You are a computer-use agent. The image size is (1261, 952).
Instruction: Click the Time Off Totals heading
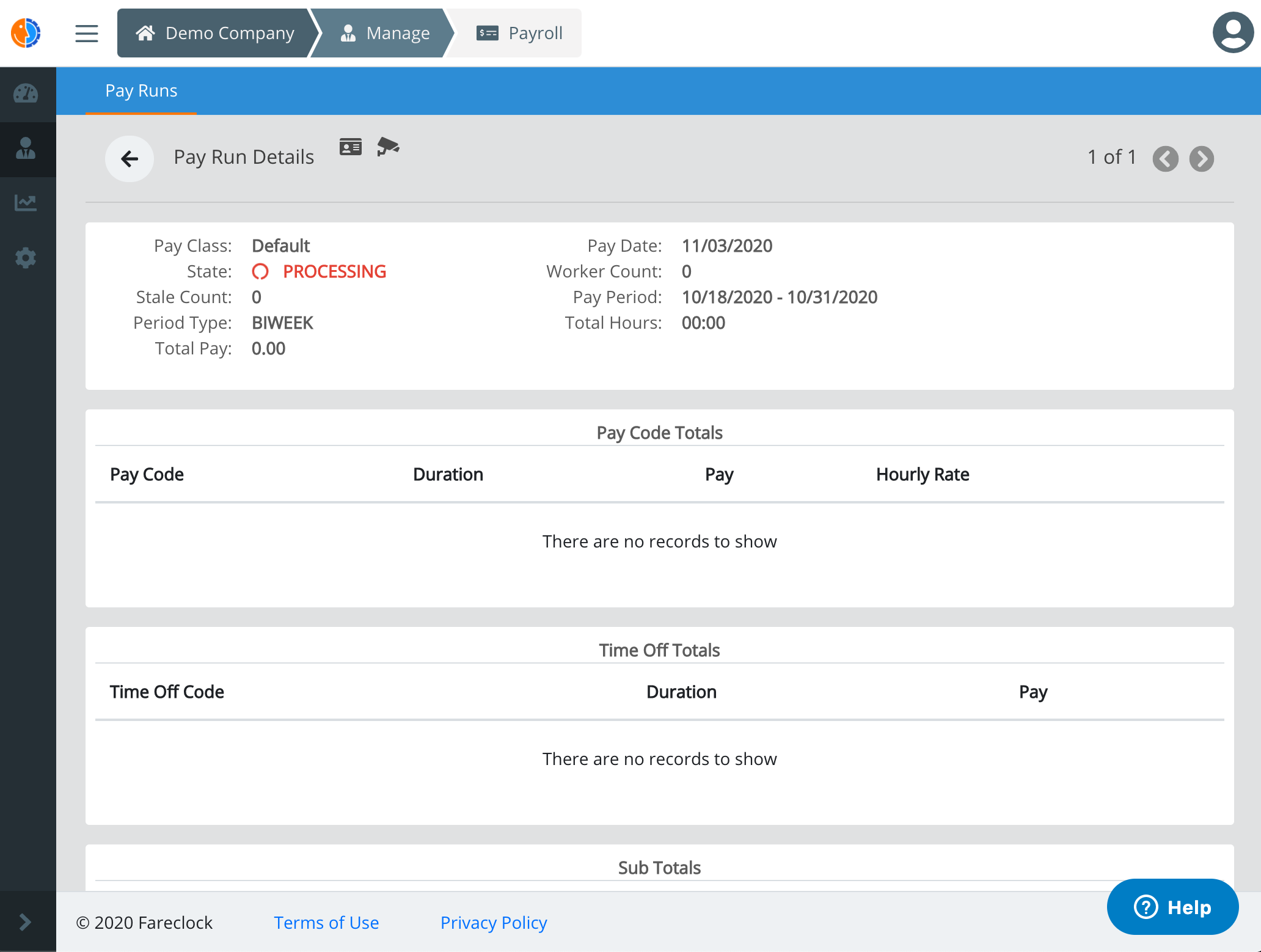coord(659,650)
